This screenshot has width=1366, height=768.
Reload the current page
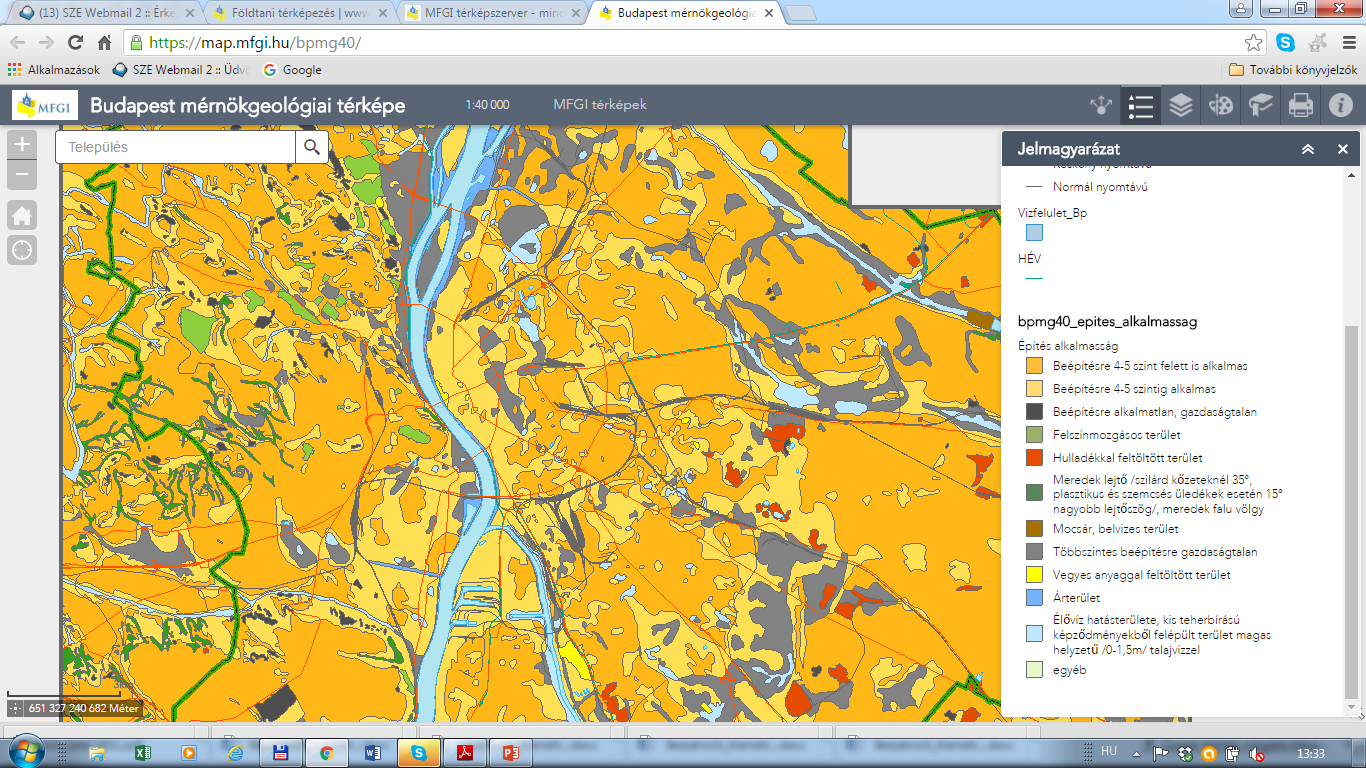[x=75, y=43]
